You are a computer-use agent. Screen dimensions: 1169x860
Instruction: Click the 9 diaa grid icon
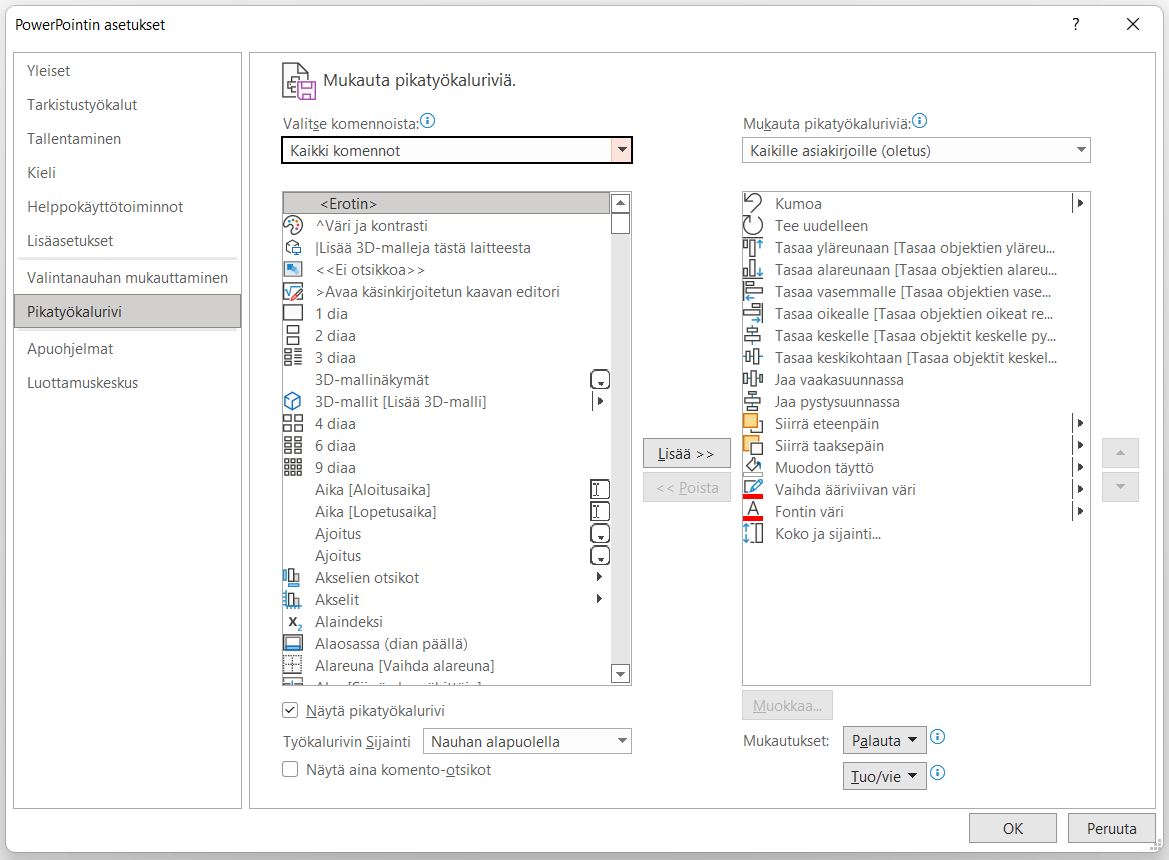[x=293, y=467]
